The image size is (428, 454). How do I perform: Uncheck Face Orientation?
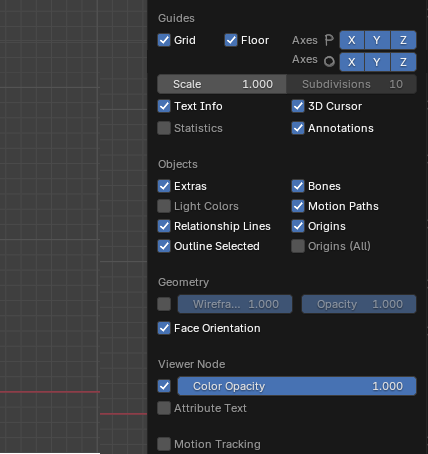(164, 328)
